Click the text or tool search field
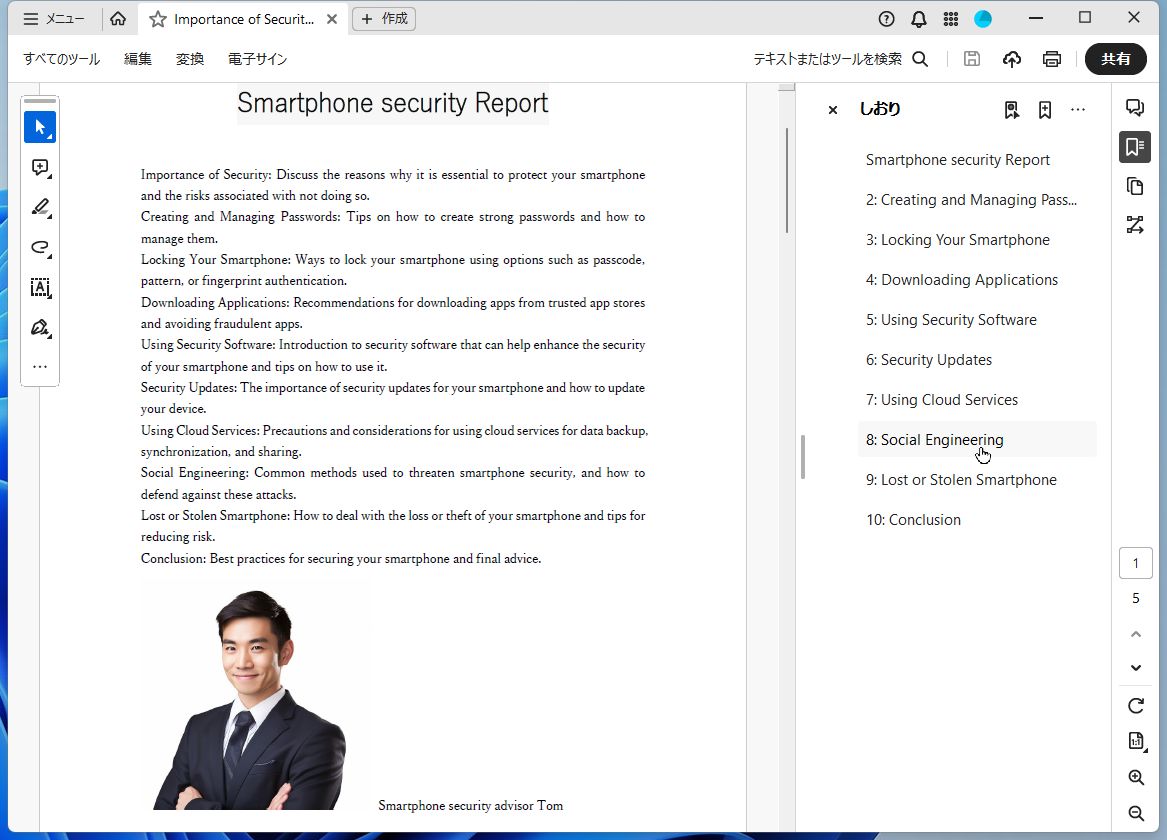Image resolution: width=1167 pixels, height=840 pixels. 828,59
